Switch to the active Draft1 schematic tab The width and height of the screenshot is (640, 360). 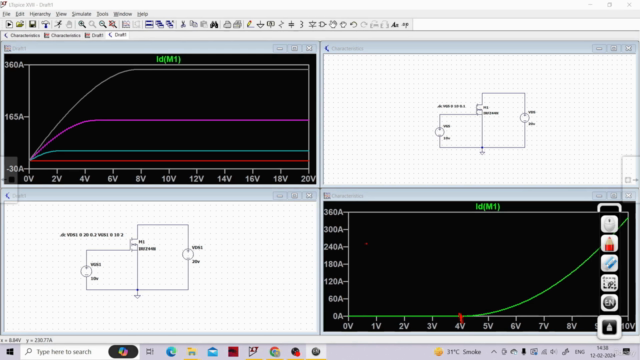(x=118, y=35)
